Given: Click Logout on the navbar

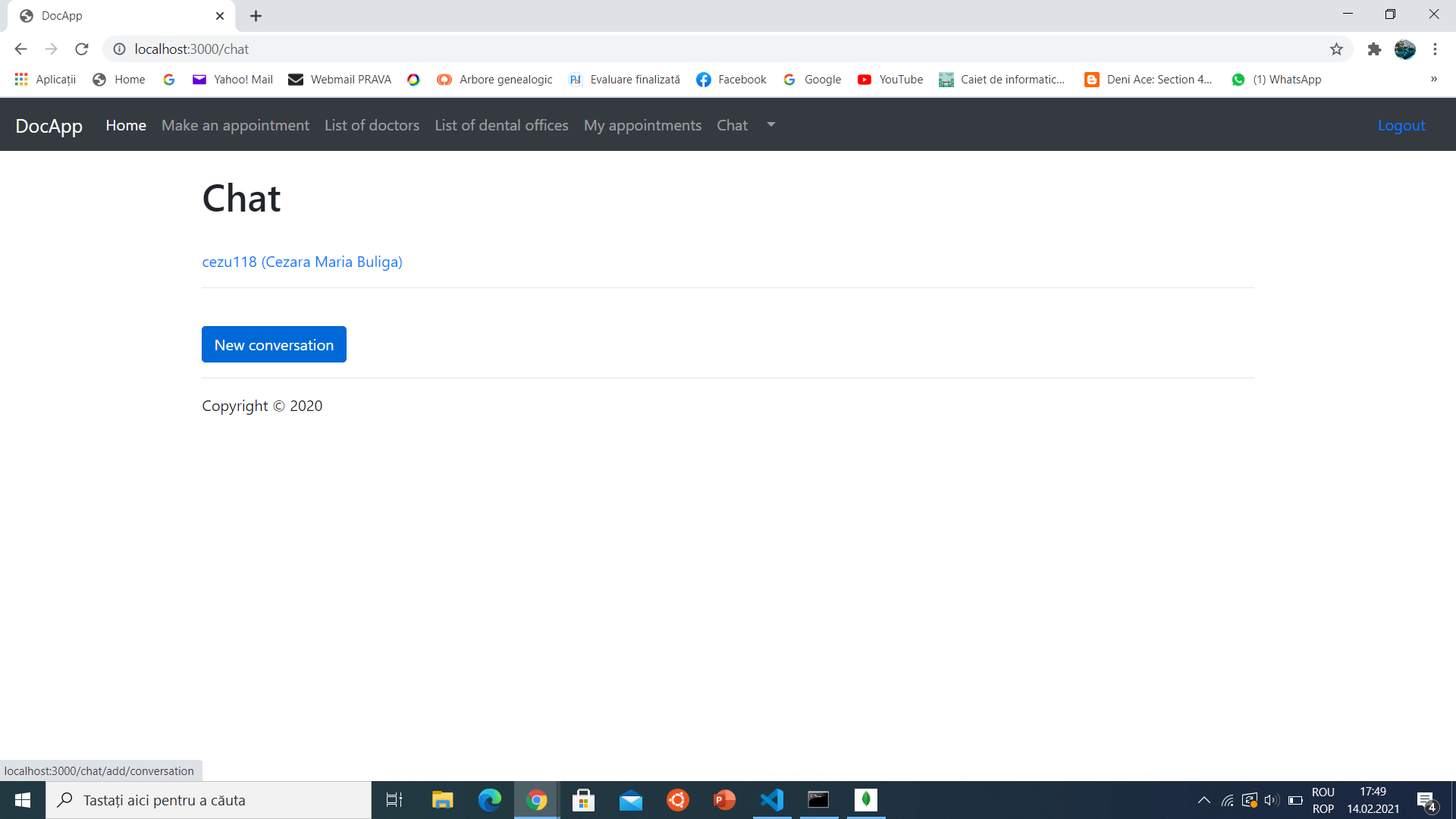Looking at the screenshot, I should pyautogui.click(x=1401, y=125).
